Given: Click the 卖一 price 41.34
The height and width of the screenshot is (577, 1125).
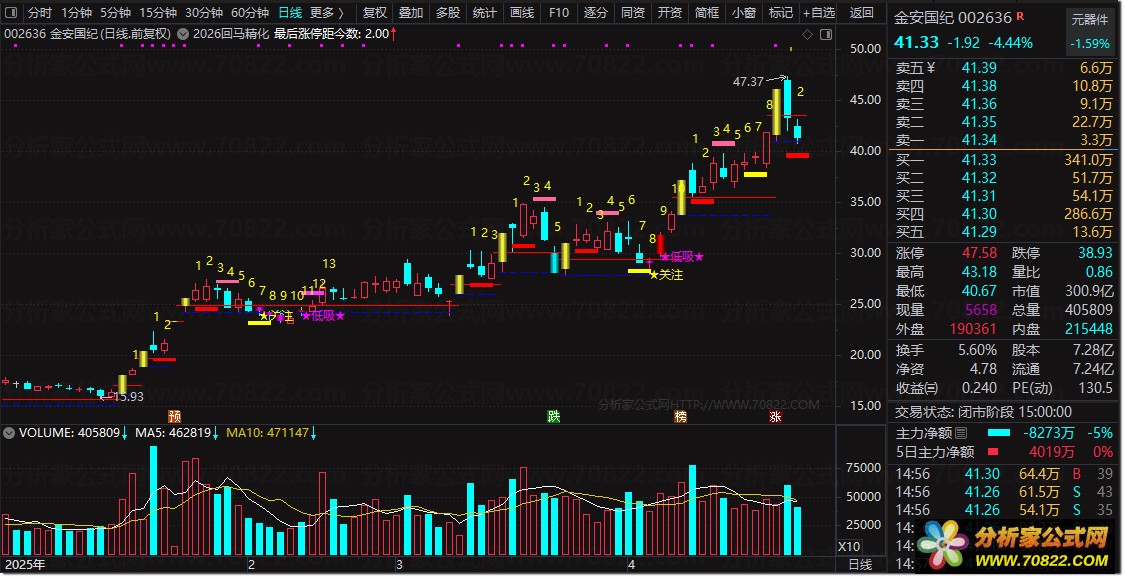Looking at the screenshot, I should tap(979, 140).
